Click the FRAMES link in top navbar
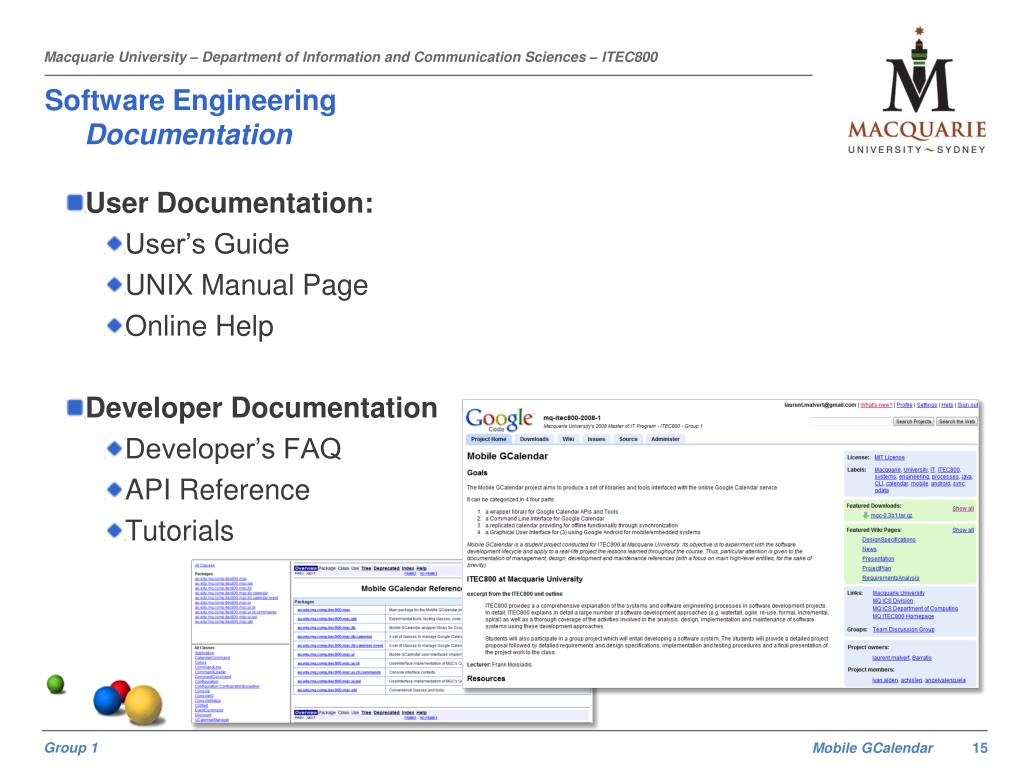The width and height of the screenshot is (1024, 768). click(410, 573)
